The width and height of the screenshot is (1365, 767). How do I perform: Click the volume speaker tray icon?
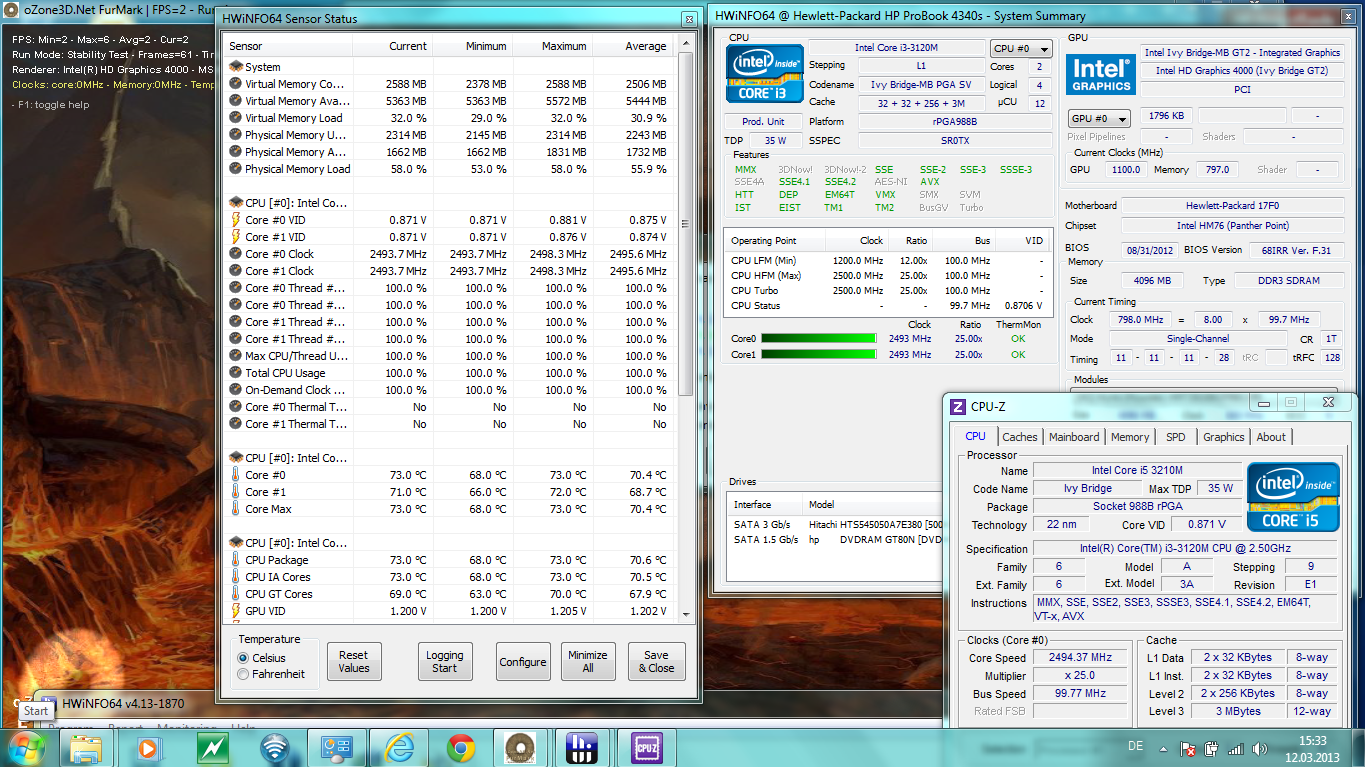click(1258, 748)
